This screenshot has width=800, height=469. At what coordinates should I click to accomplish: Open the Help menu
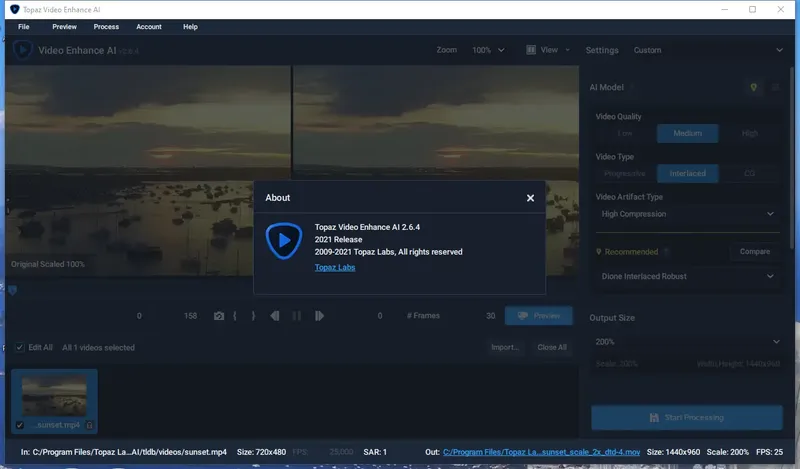click(x=190, y=27)
